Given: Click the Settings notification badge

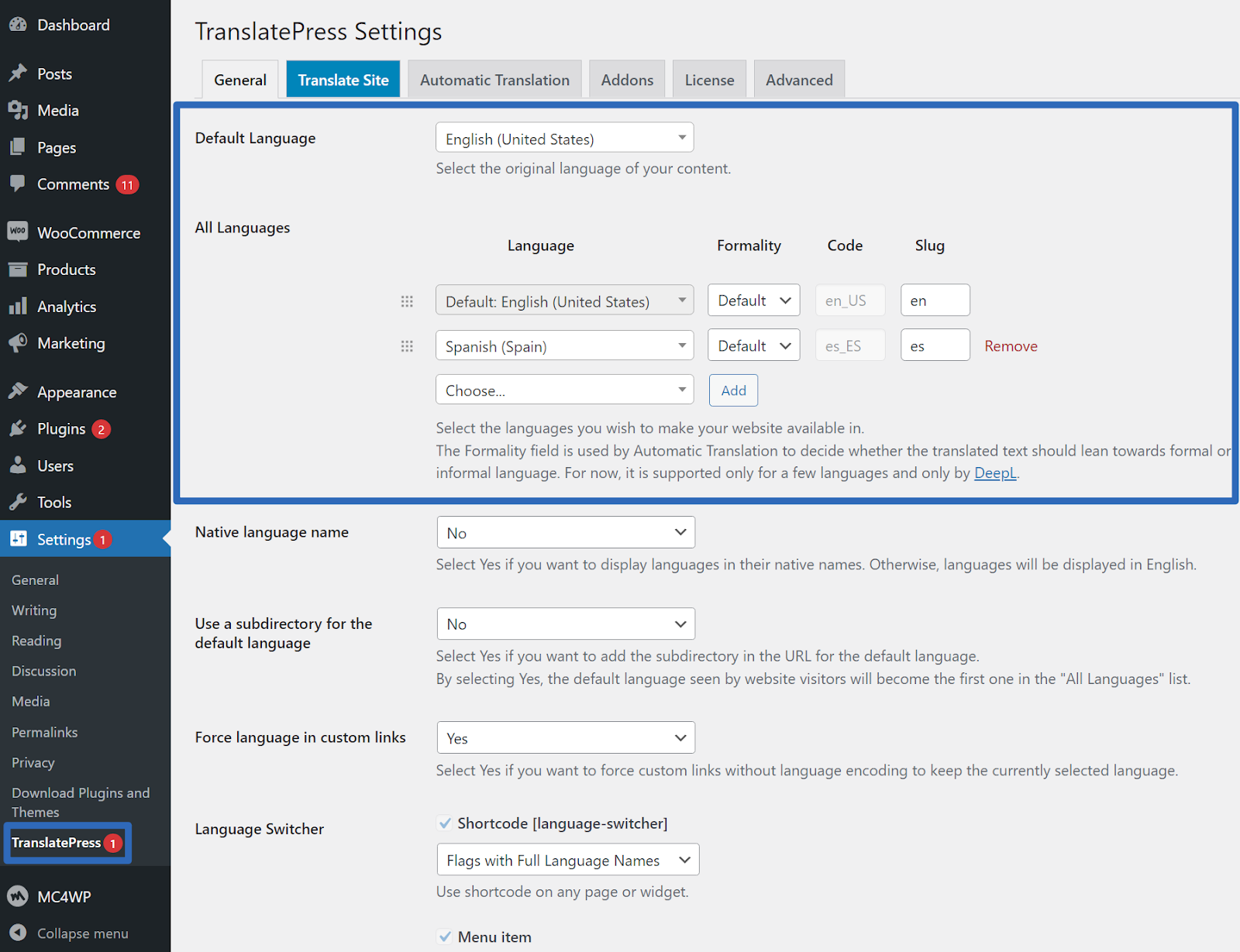Looking at the screenshot, I should pos(102,540).
